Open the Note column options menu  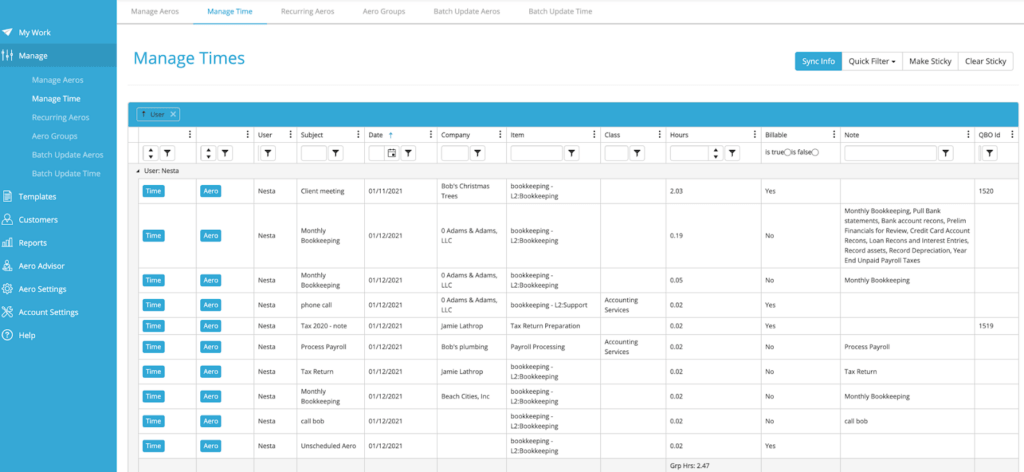coord(968,135)
